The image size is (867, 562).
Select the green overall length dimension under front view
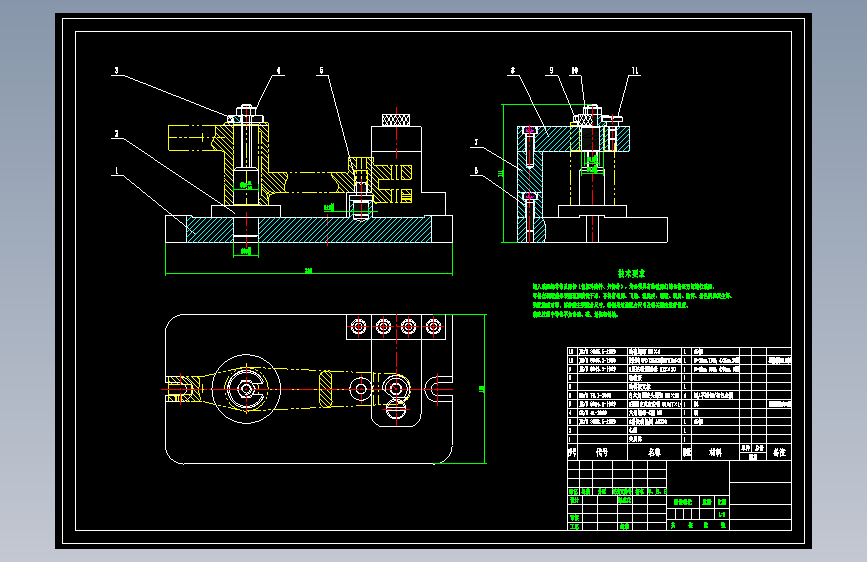[x=309, y=273]
